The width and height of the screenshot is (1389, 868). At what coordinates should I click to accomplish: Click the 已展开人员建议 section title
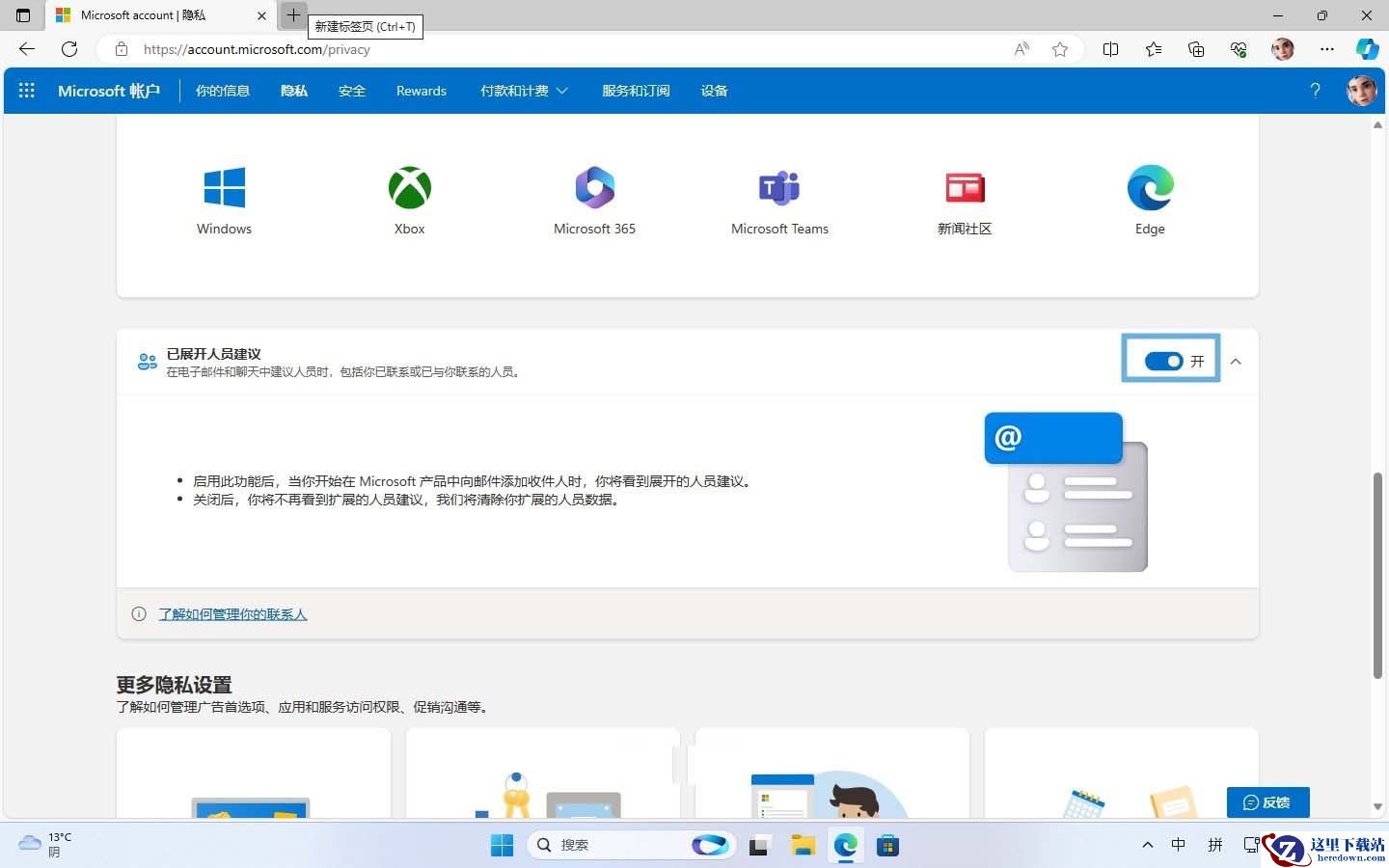(x=213, y=354)
